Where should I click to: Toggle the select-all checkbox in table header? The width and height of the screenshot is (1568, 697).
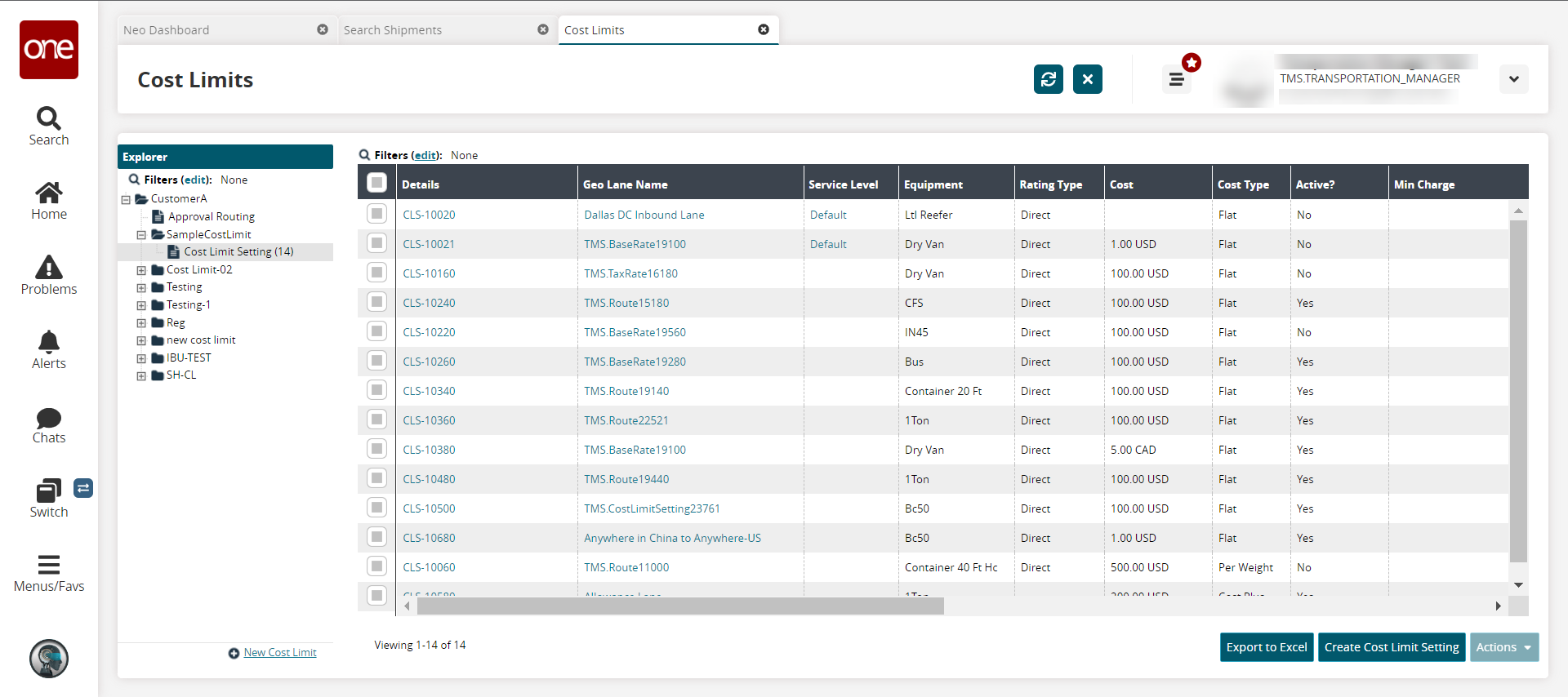coord(376,182)
